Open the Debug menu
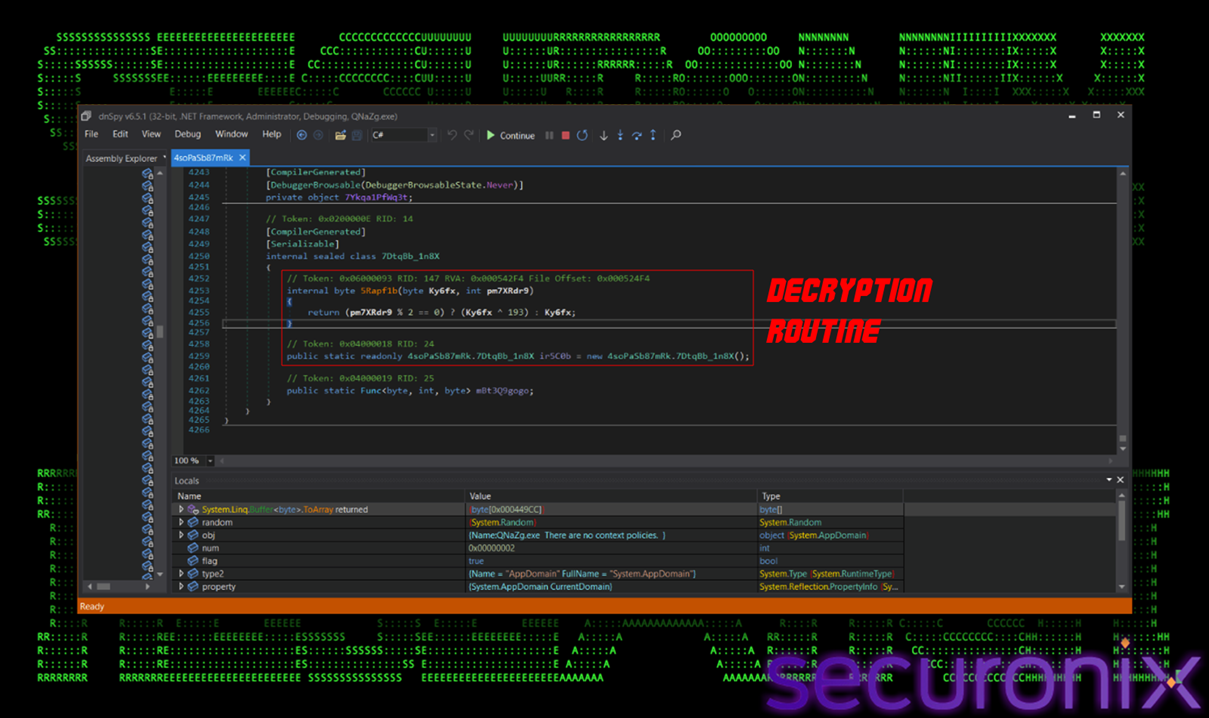Viewport: 1209px width, 718px height. 187,134
